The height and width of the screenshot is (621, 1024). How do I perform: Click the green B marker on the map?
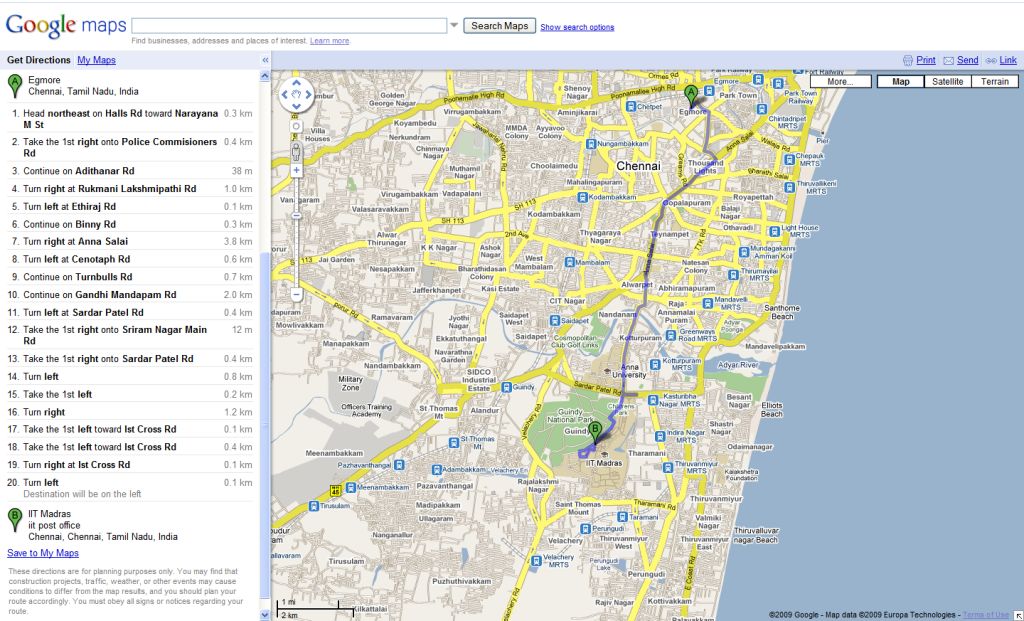pyautogui.click(x=594, y=433)
